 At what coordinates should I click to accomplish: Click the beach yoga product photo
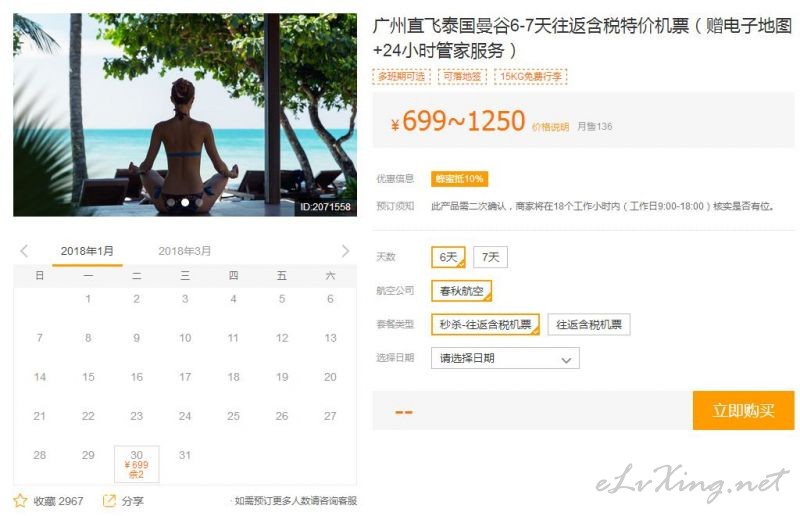point(185,115)
